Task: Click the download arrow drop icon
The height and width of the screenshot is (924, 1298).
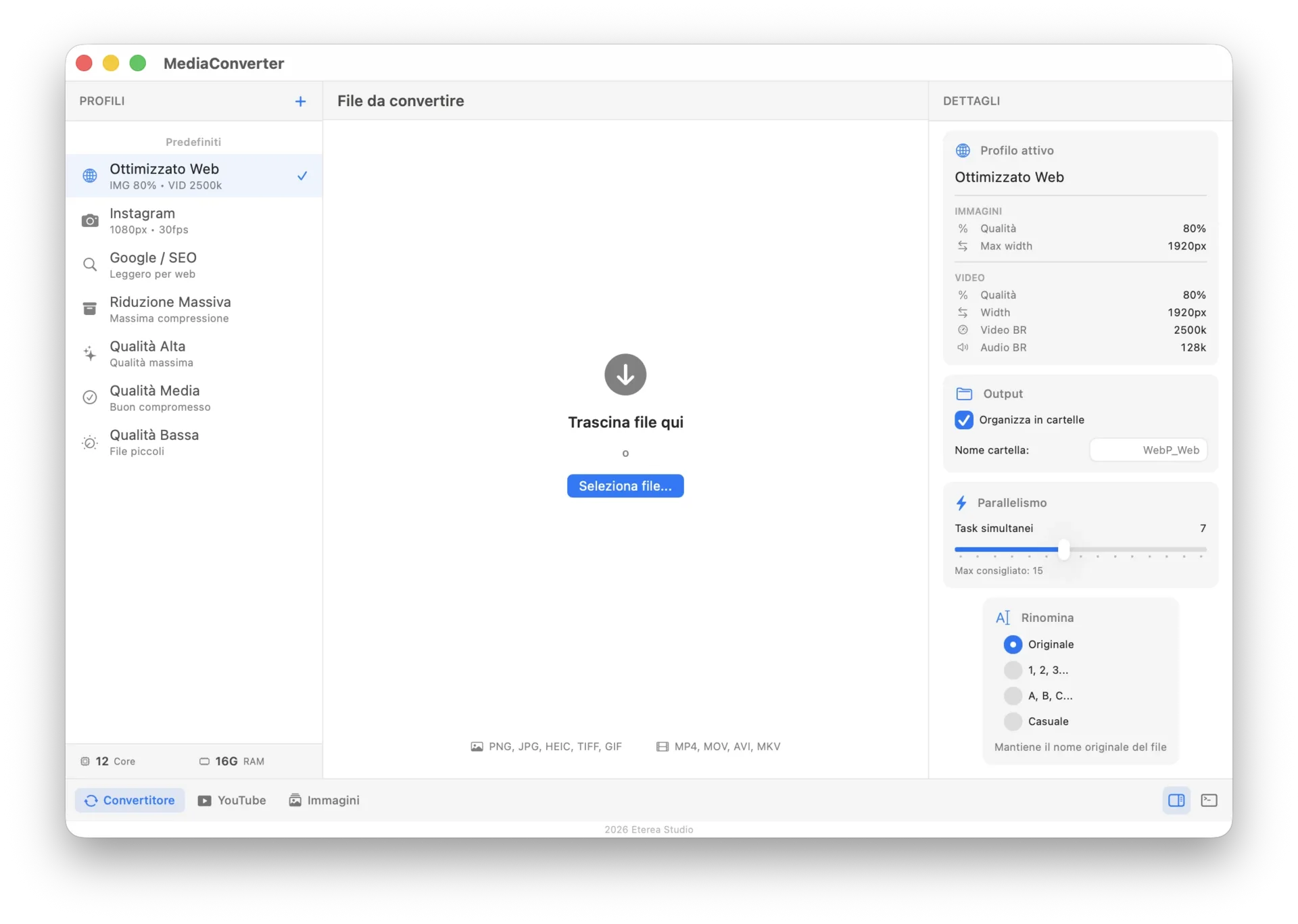Action: [x=625, y=374]
